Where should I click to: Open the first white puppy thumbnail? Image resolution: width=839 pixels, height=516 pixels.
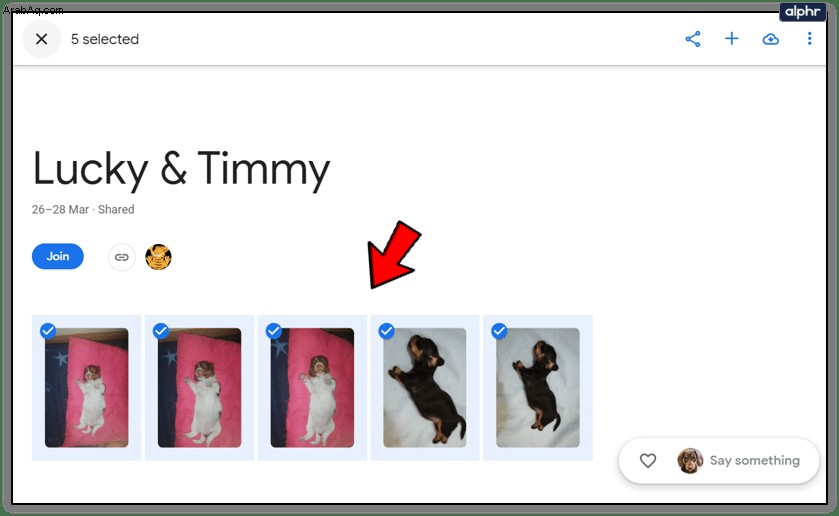pyautogui.click(x=87, y=388)
